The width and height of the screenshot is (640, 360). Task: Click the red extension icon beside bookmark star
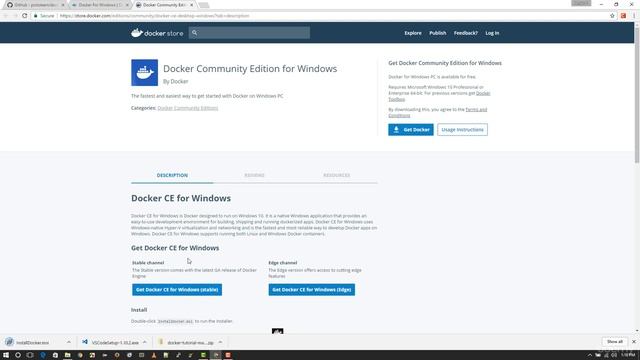623,16
